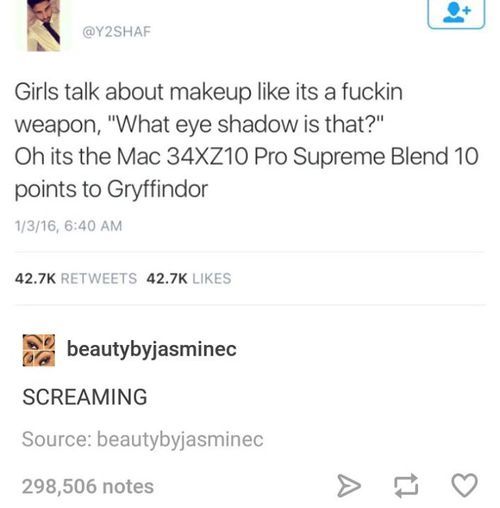Like the post with heart icon
The height and width of the screenshot is (508, 500).
(464, 485)
